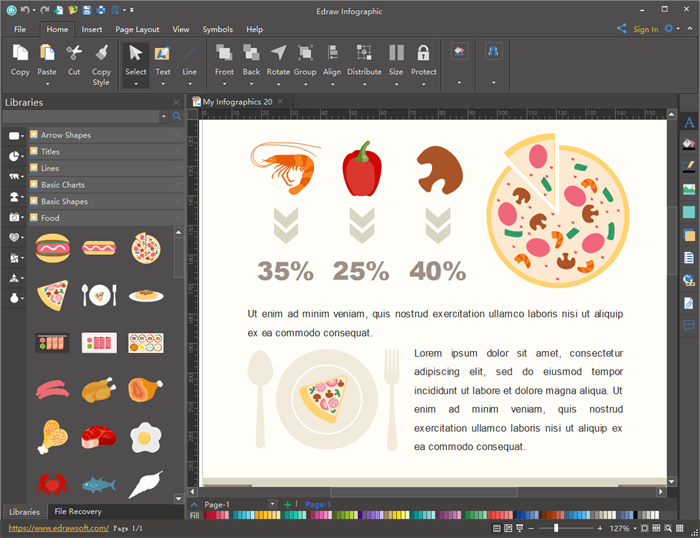Image resolution: width=700 pixels, height=538 pixels.
Task: Expand the Basic Charts library category
Action: click(x=62, y=185)
